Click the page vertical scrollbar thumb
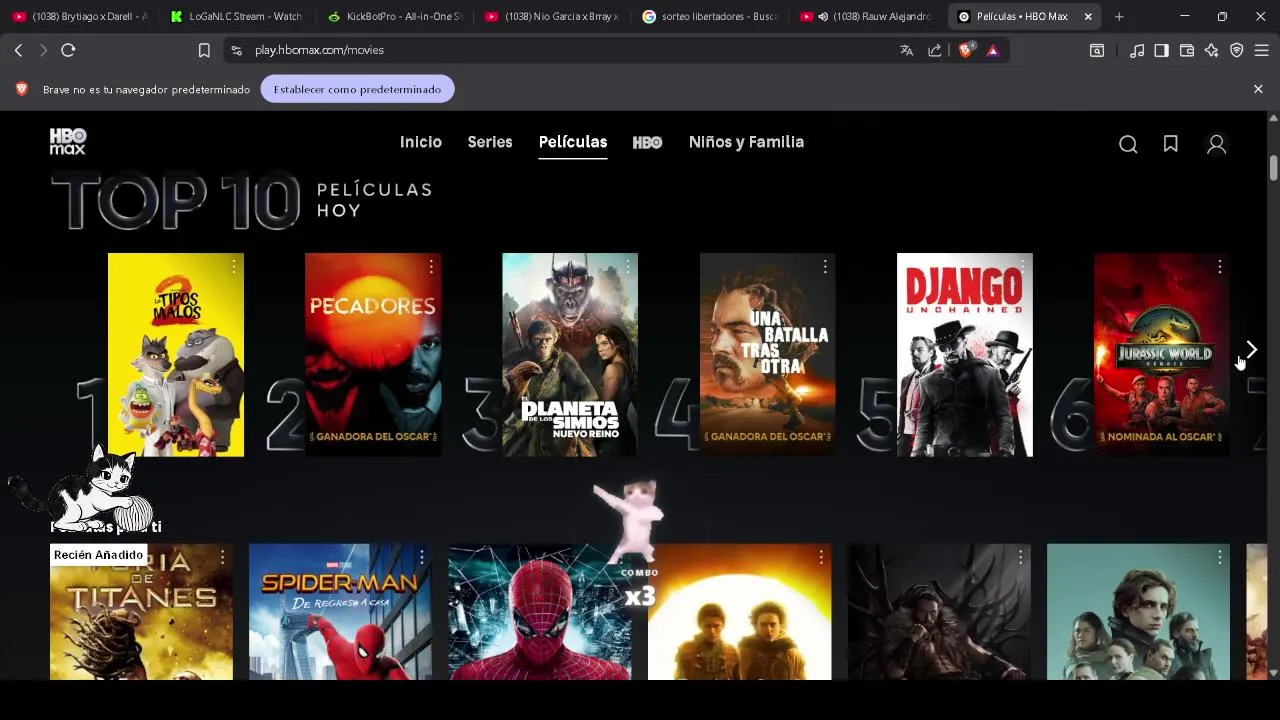This screenshot has width=1280, height=720. [1273, 166]
